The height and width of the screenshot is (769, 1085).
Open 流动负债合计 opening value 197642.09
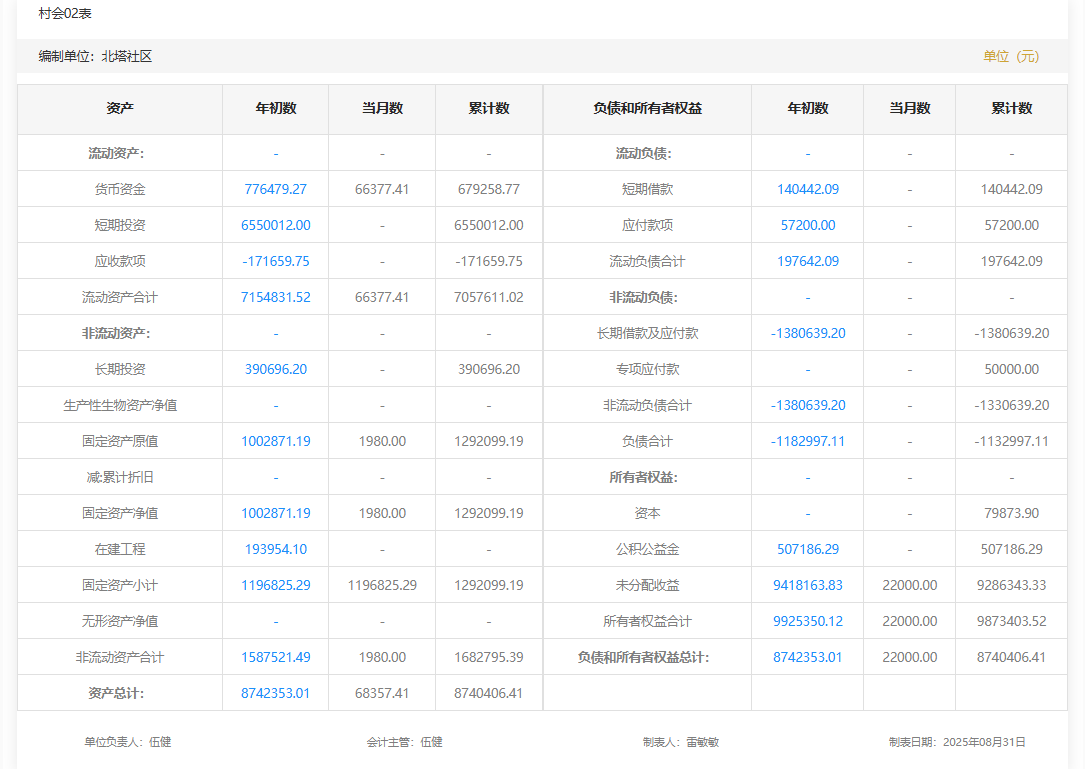pyautogui.click(x=807, y=261)
